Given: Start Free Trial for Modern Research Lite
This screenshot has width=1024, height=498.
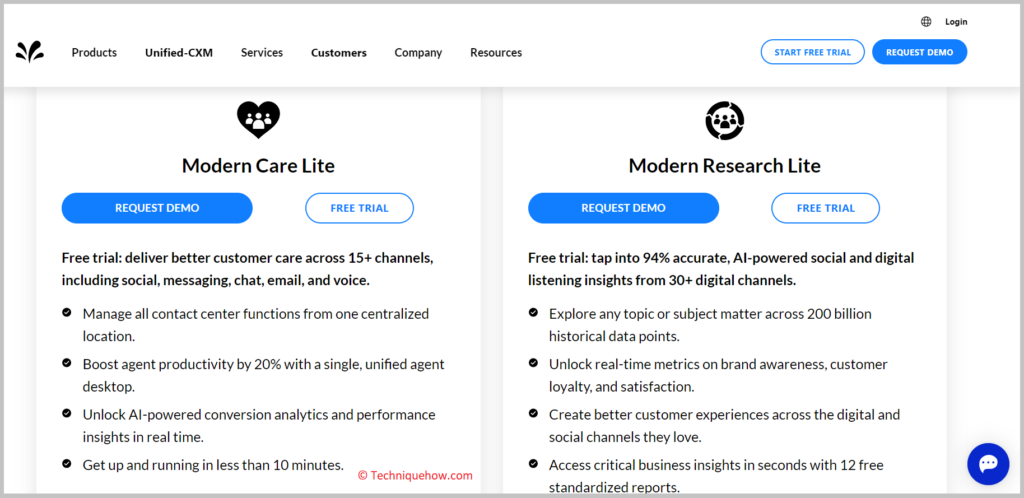Looking at the screenshot, I should [825, 208].
